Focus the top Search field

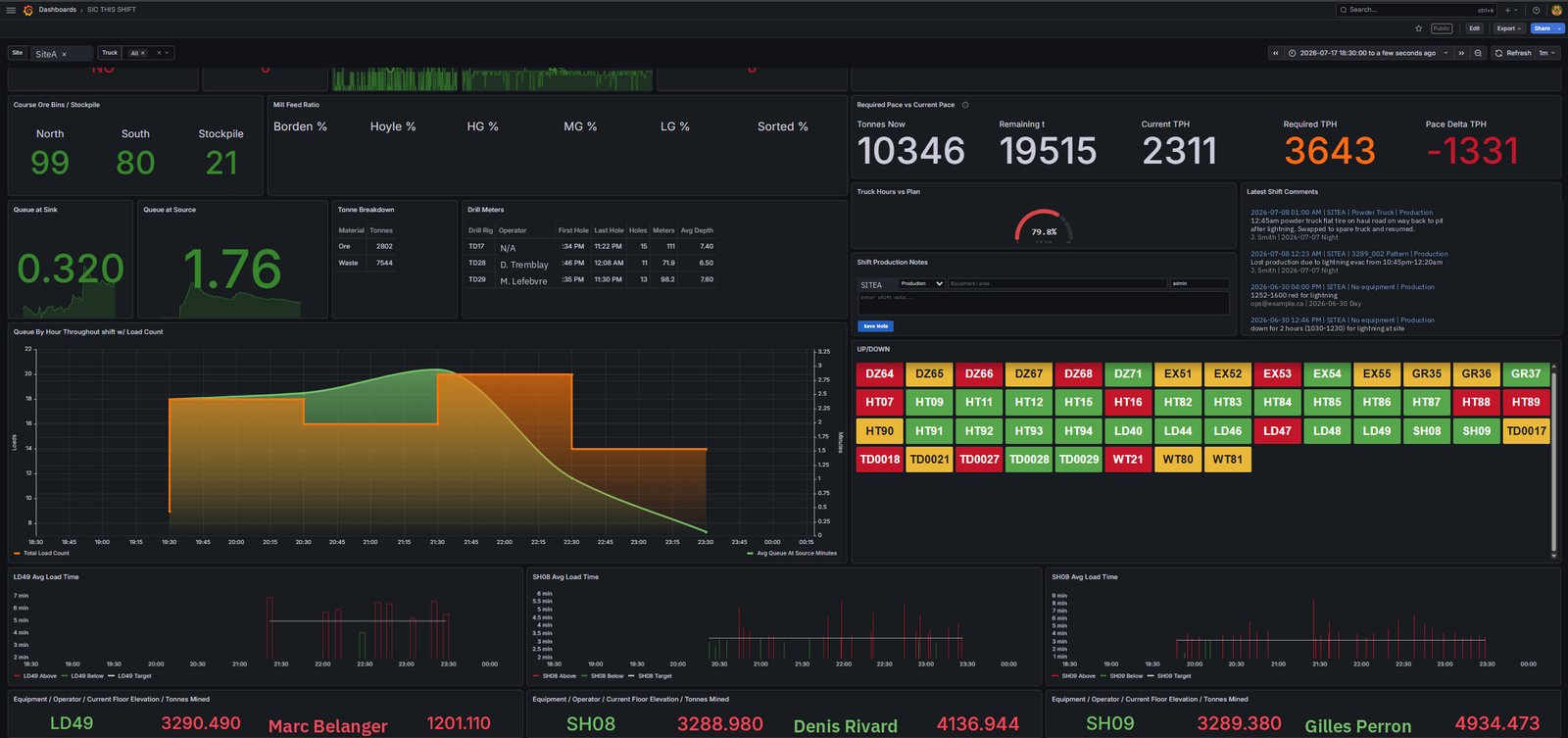click(x=1416, y=10)
